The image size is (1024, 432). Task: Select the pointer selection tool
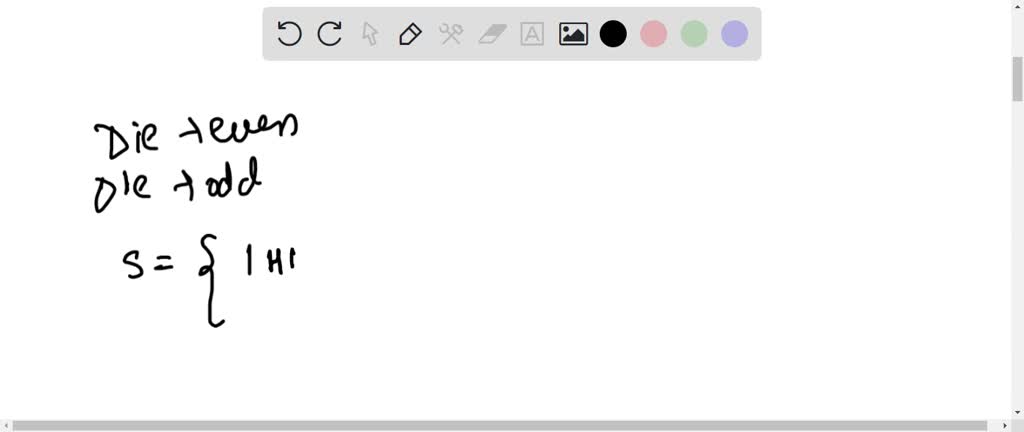point(370,34)
